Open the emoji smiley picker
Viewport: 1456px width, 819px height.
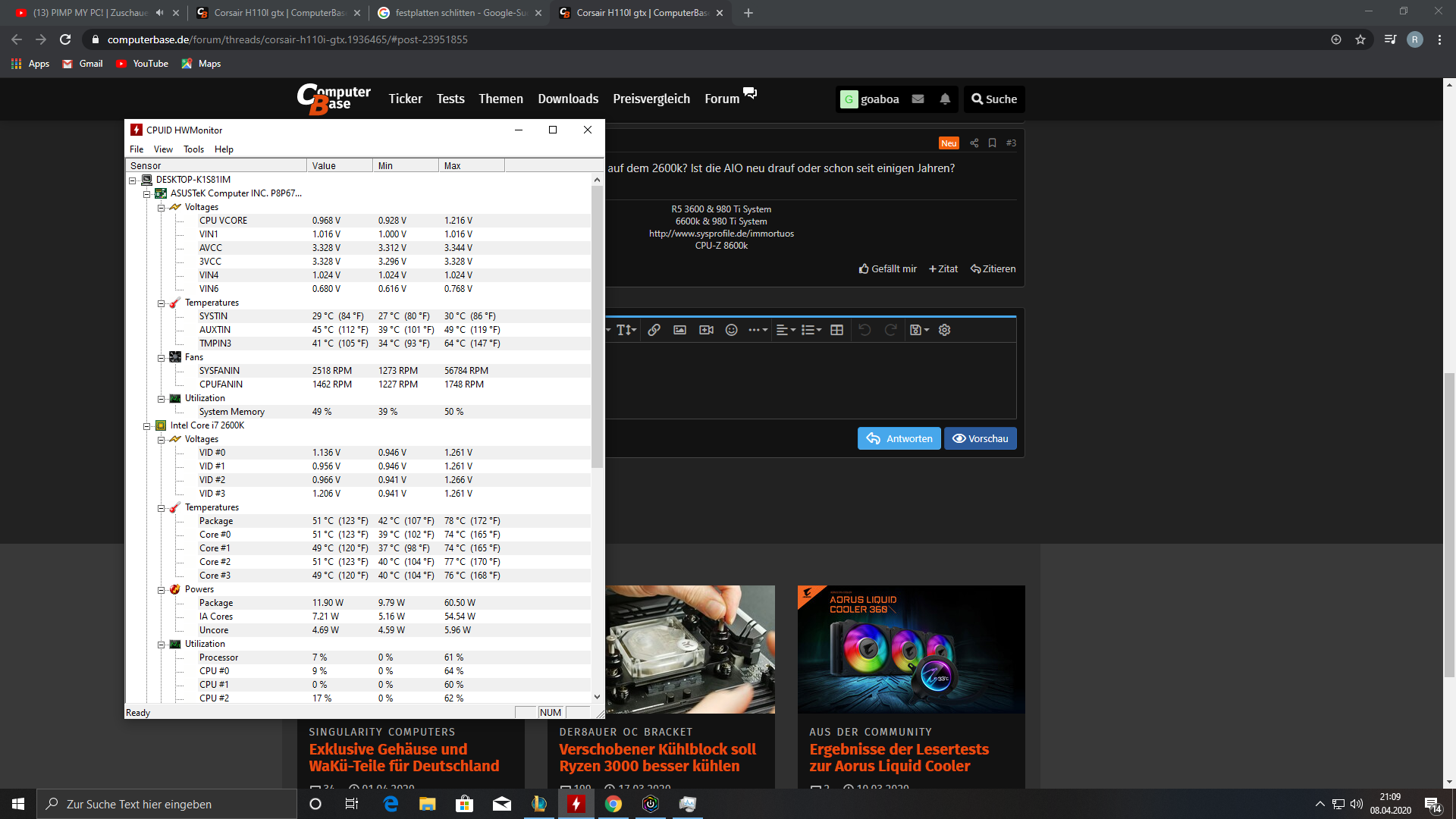click(731, 330)
